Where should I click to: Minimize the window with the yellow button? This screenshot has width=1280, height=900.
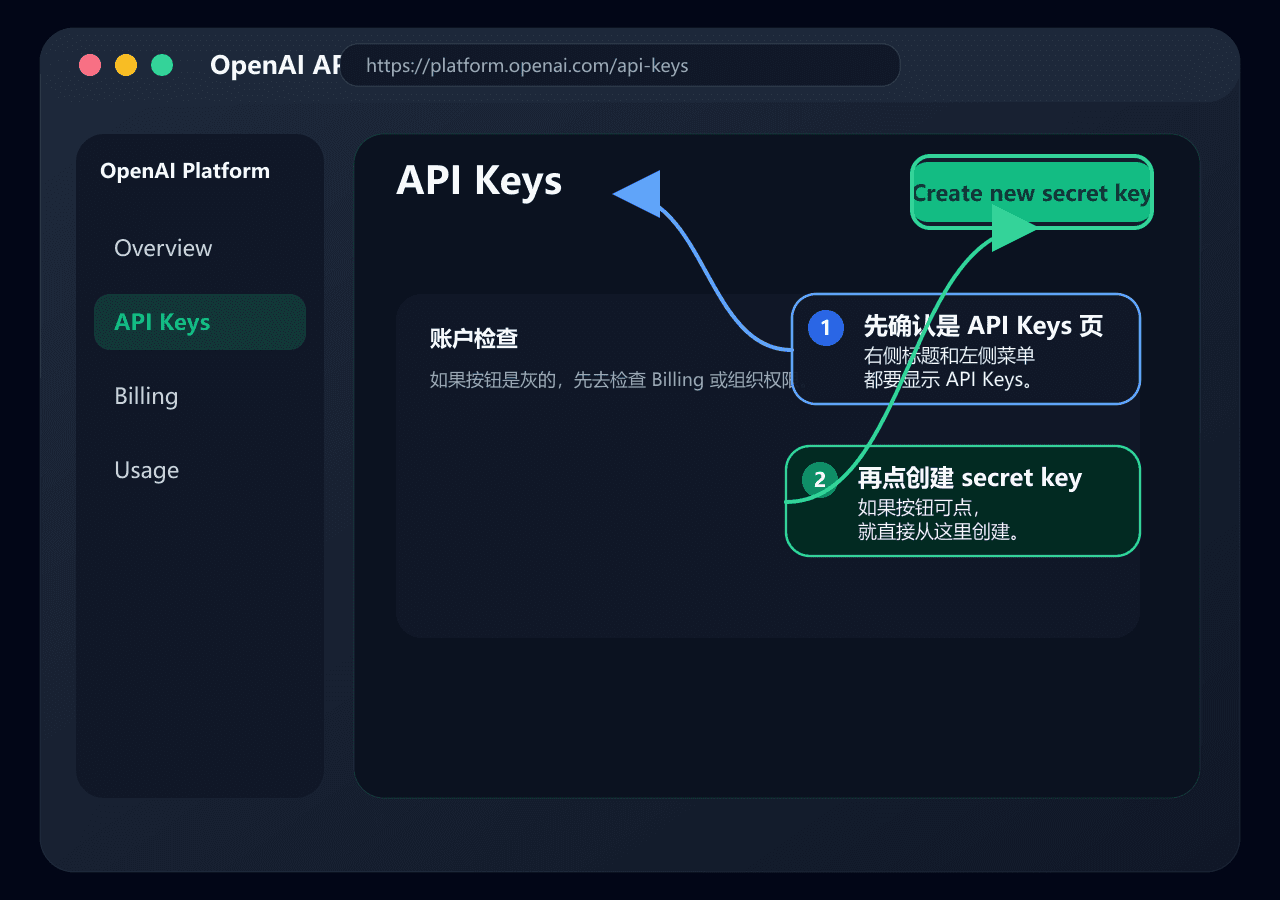[126, 65]
